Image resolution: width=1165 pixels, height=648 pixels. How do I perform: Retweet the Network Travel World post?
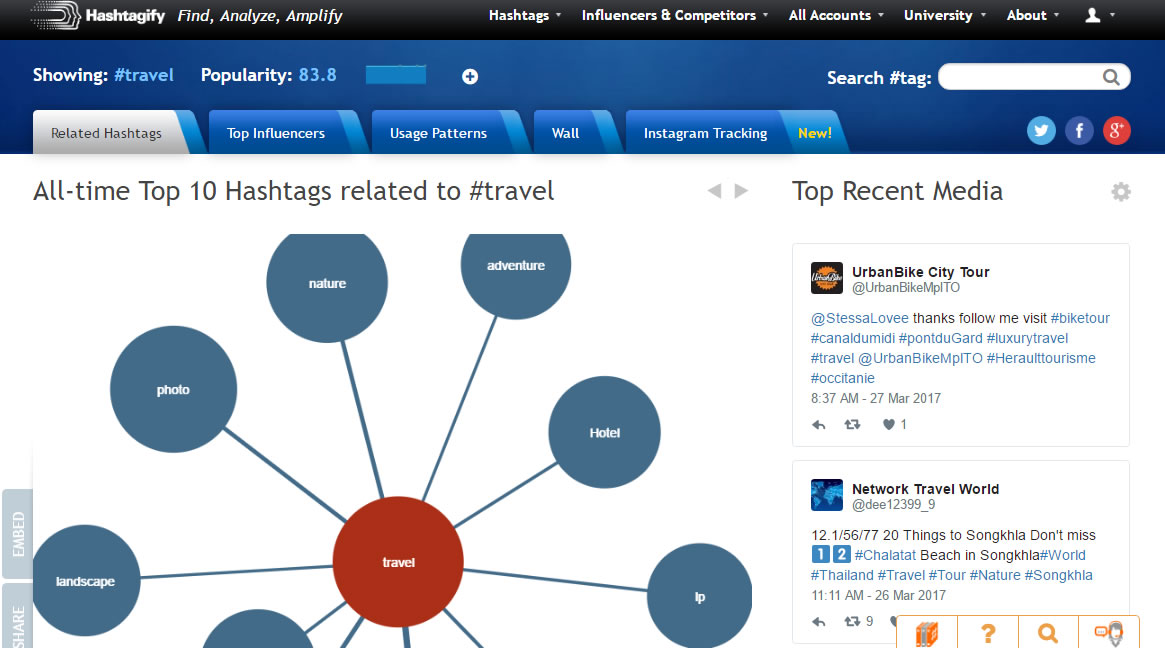(x=852, y=621)
